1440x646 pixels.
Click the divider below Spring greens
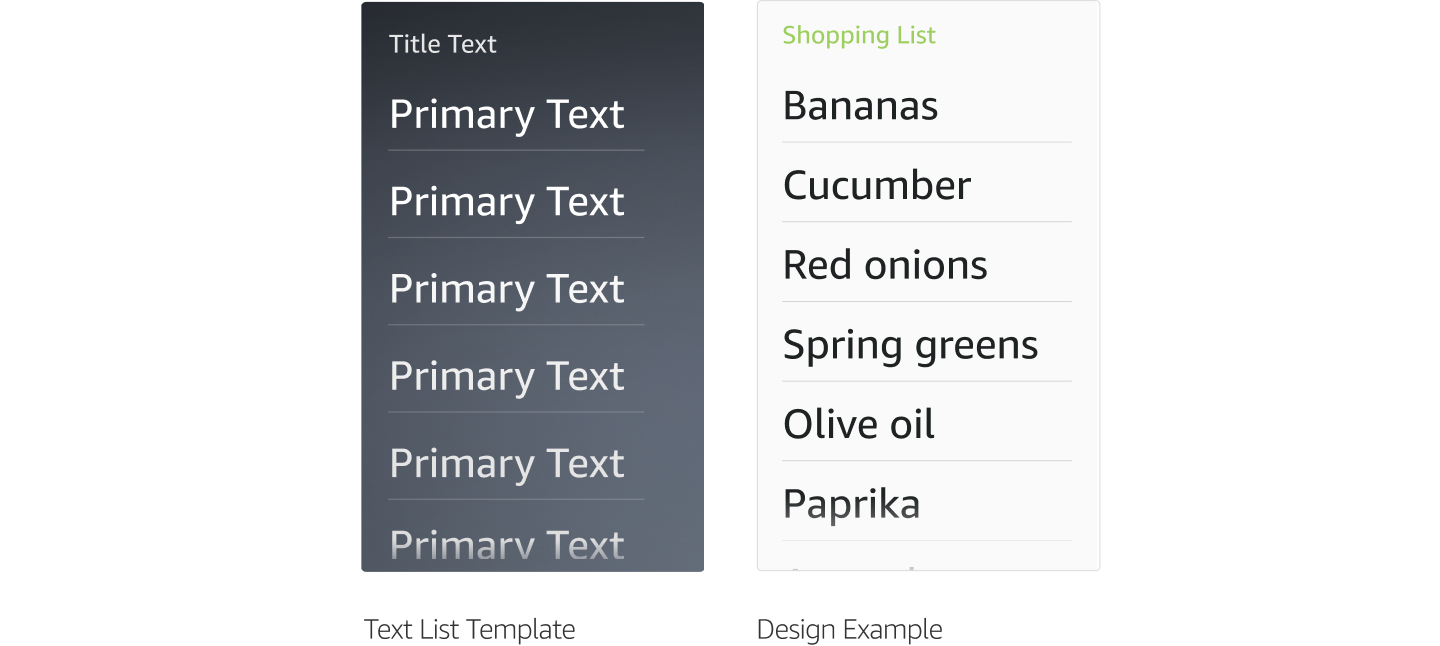point(926,381)
